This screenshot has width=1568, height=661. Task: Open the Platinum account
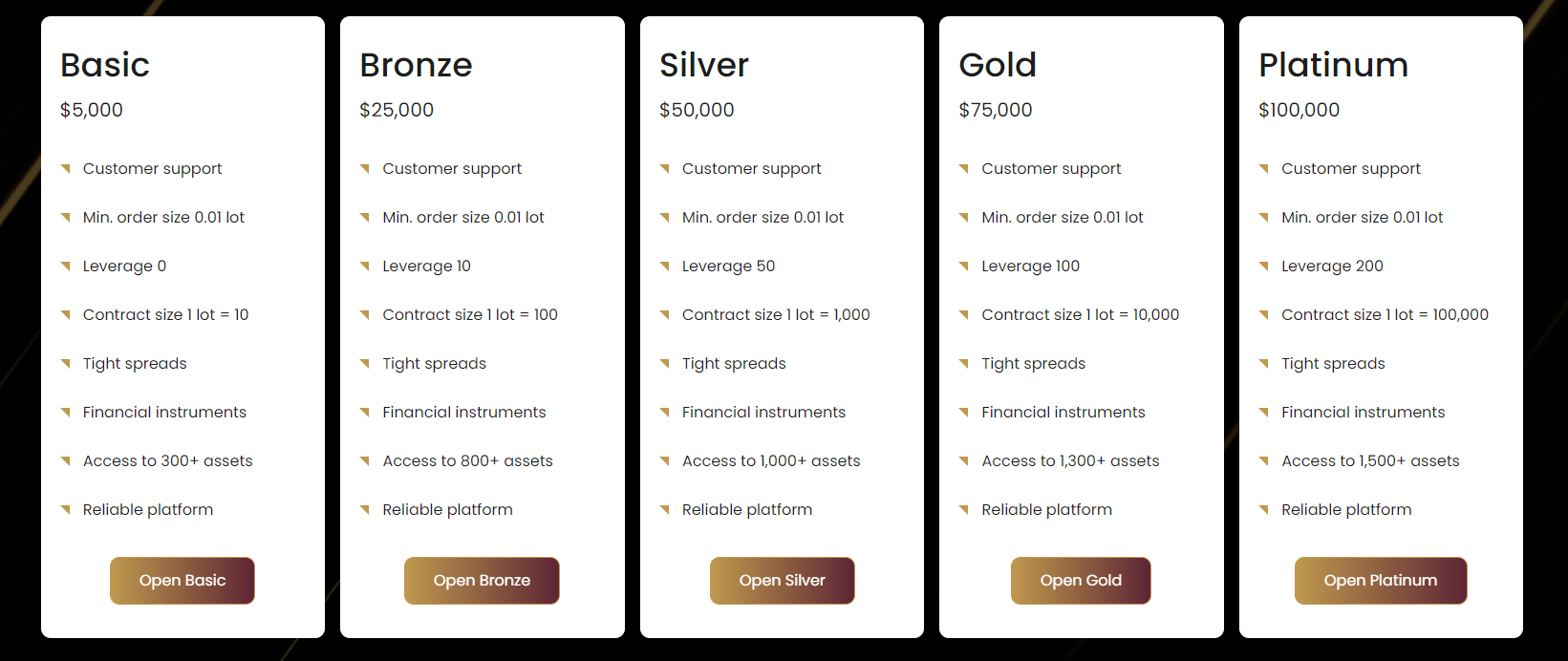click(x=1381, y=581)
